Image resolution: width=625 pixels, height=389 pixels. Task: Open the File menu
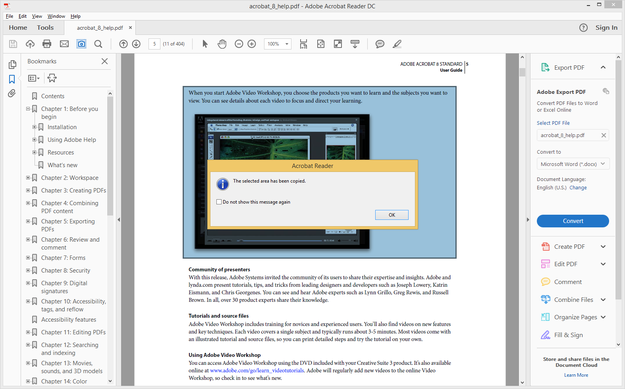10,16
